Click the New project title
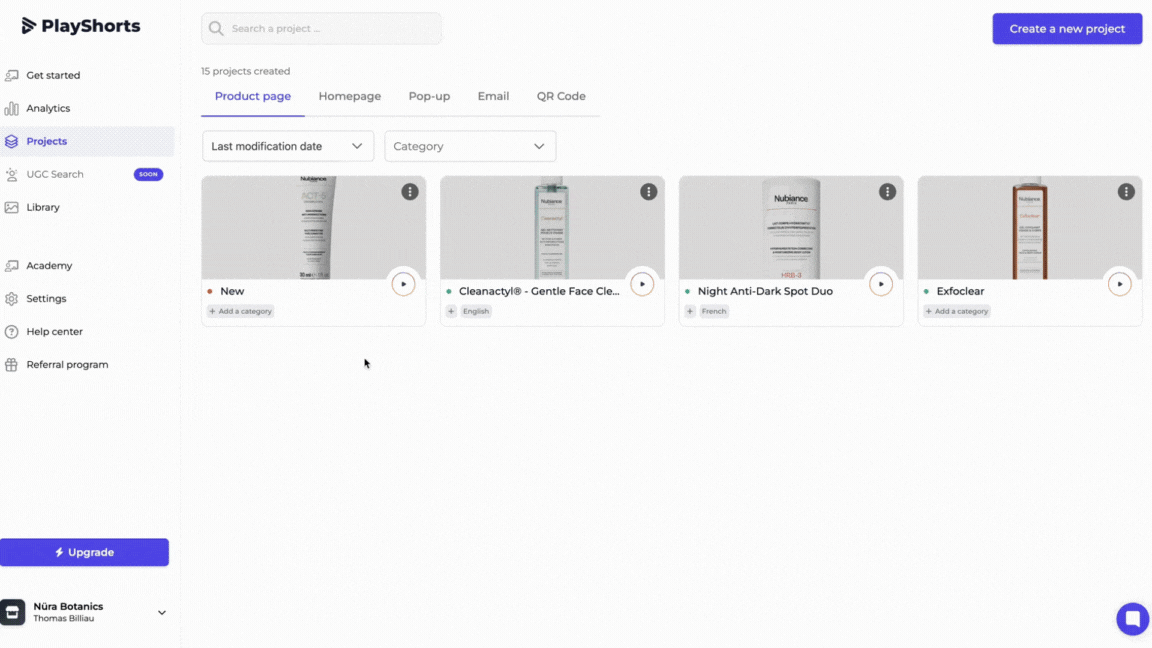Screen dimensions: 1152x648 [232, 291]
